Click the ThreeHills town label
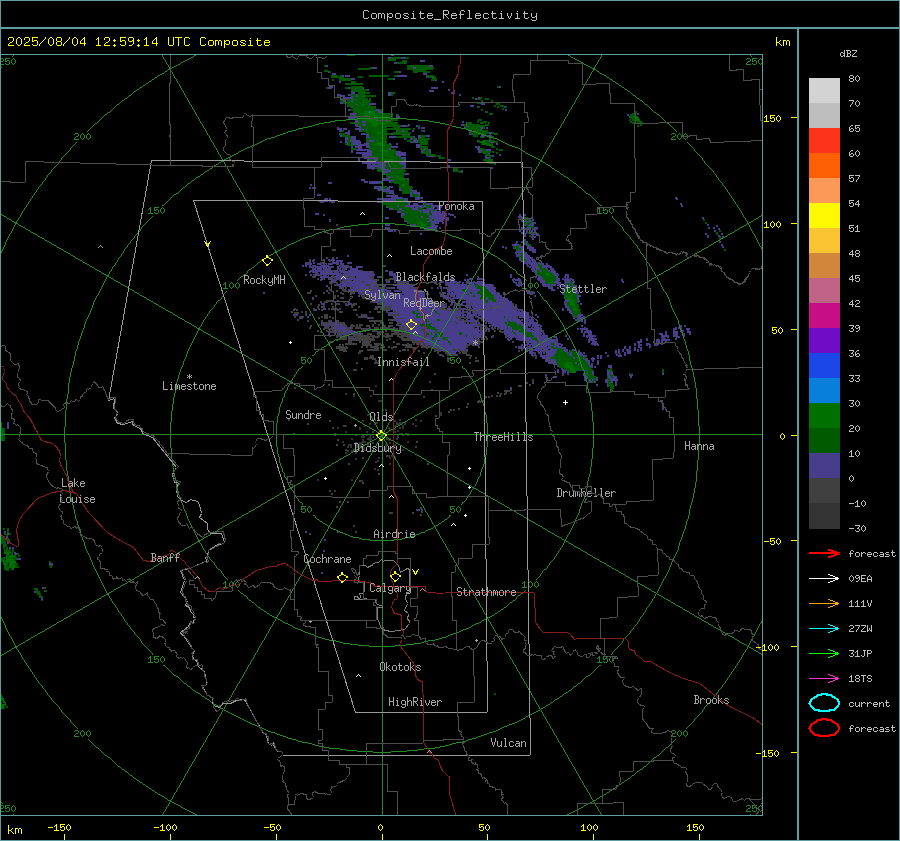Image resolution: width=900 pixels, height=841 pixels. coord(503,437)
